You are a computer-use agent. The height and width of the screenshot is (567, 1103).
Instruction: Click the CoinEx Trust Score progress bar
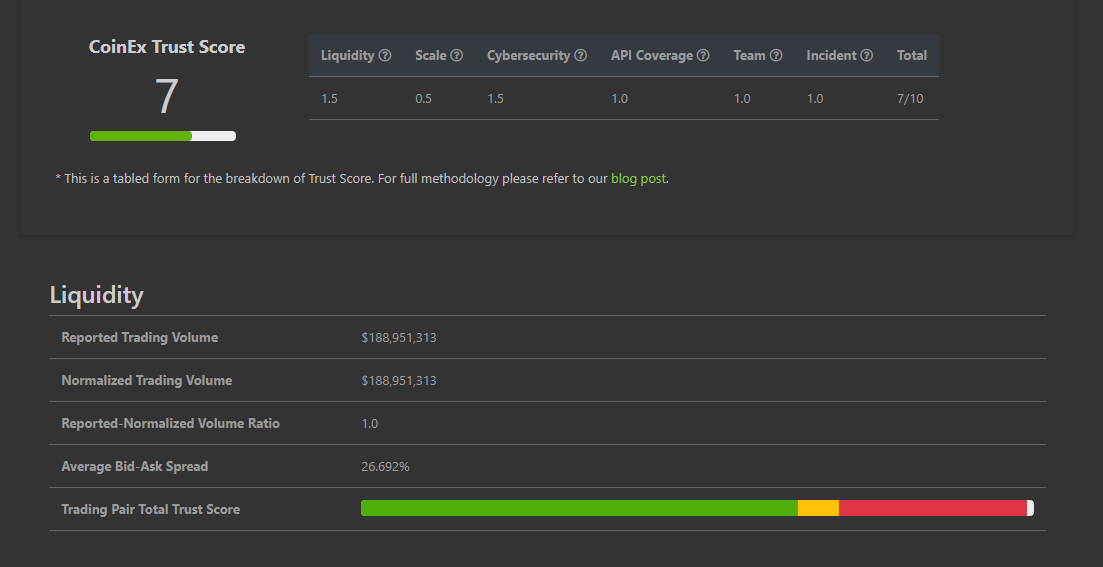[163, 136]
